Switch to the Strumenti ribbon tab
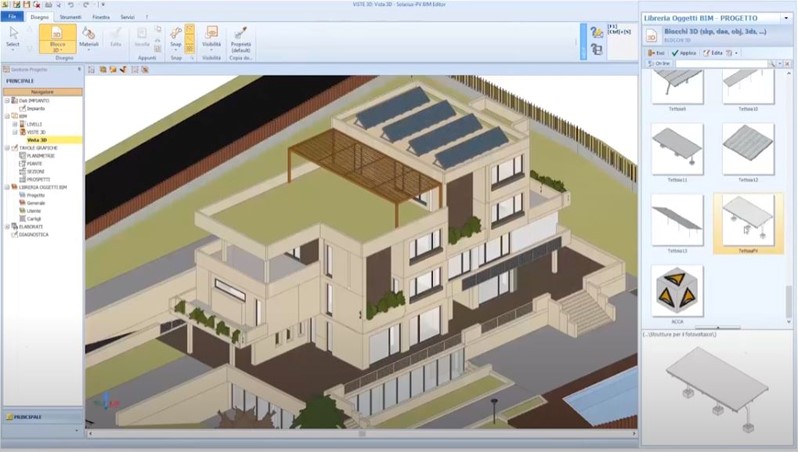Image resolution: width=798 pixels, height=452 pixels. tap(70, 17)
